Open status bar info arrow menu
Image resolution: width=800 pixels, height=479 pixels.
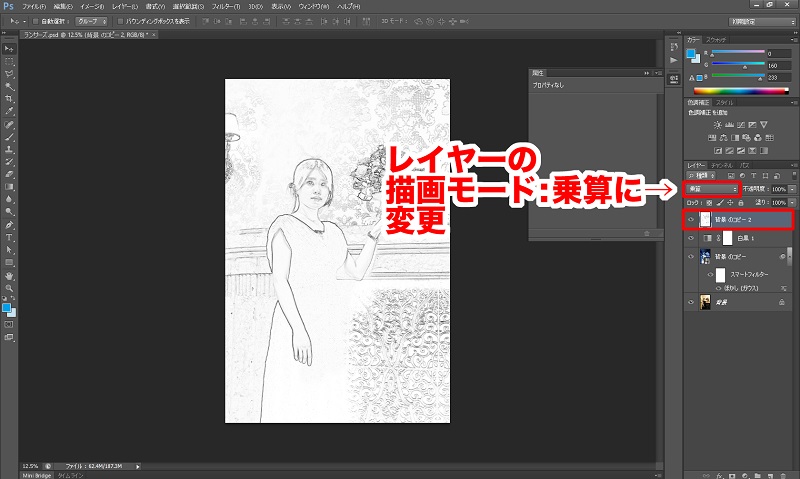click(x=138, y=466)
